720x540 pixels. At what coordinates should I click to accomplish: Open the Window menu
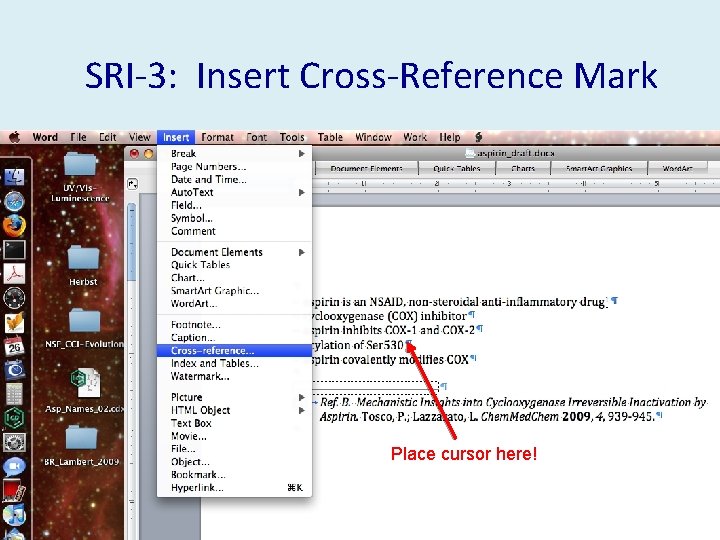pos(373,137)
